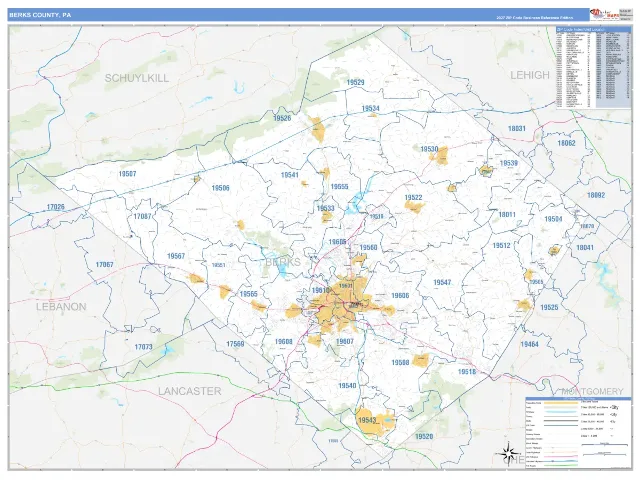The image size is (640, 480).
Task: Click ZIP code 19606
Action: (x=400, y=296)
